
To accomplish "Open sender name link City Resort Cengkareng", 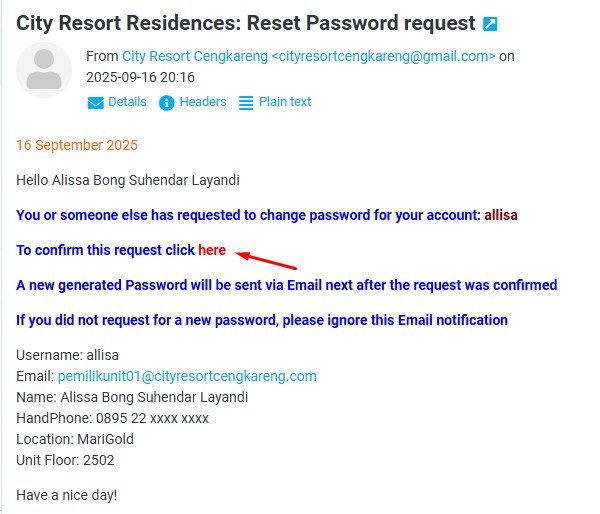I will 195,57.
